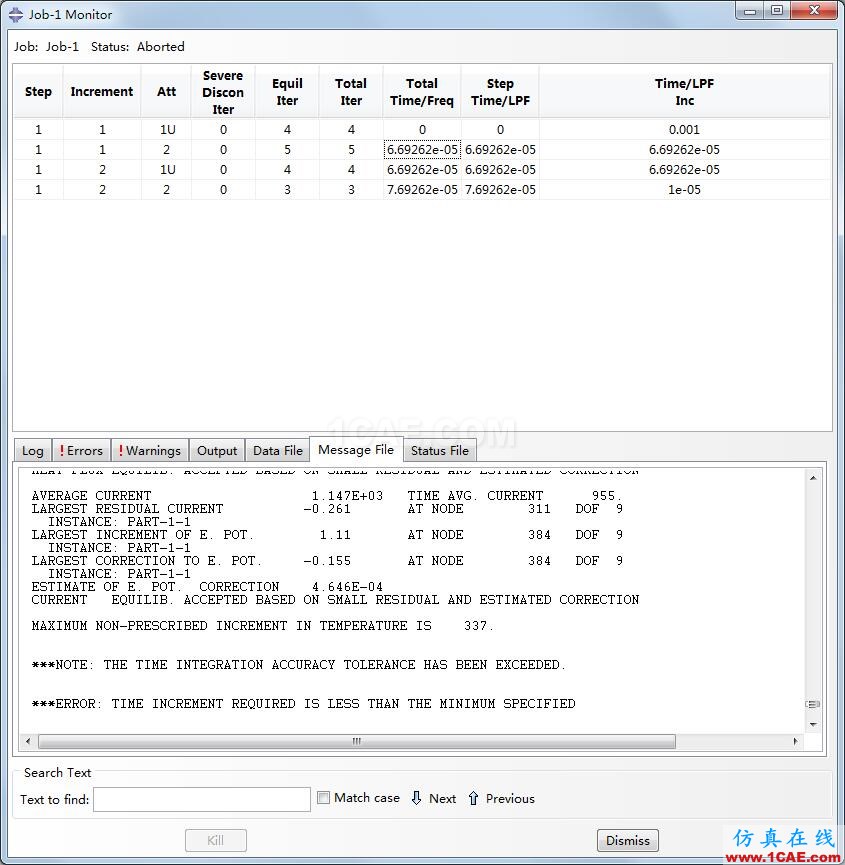
Task: Enable the Match case checkbox
Action: coord(324,798)
